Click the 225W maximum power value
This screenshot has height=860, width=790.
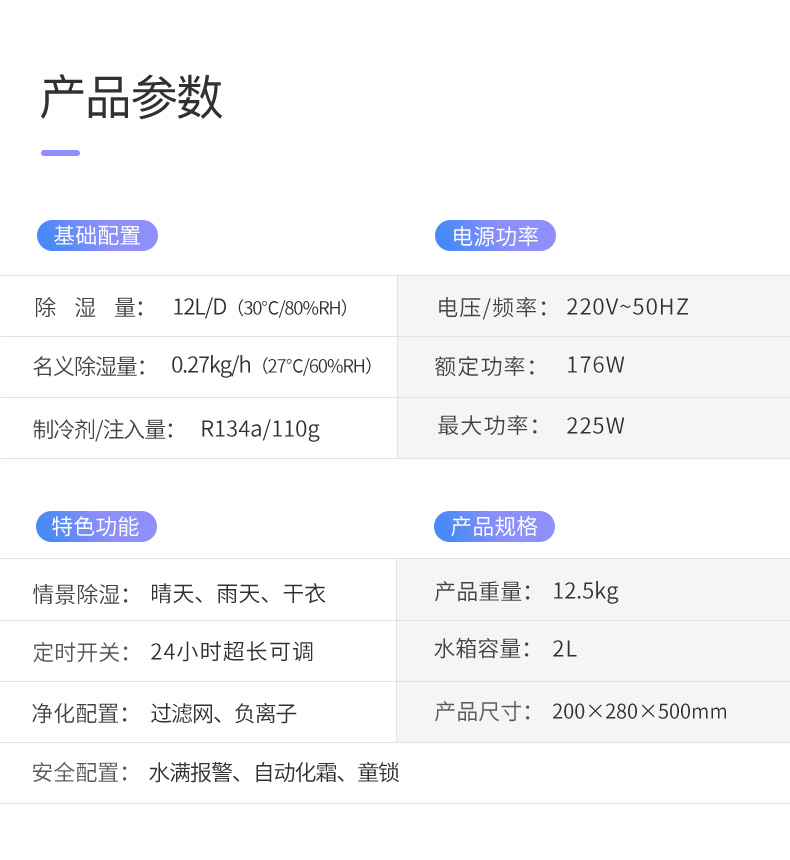[595, 426]
